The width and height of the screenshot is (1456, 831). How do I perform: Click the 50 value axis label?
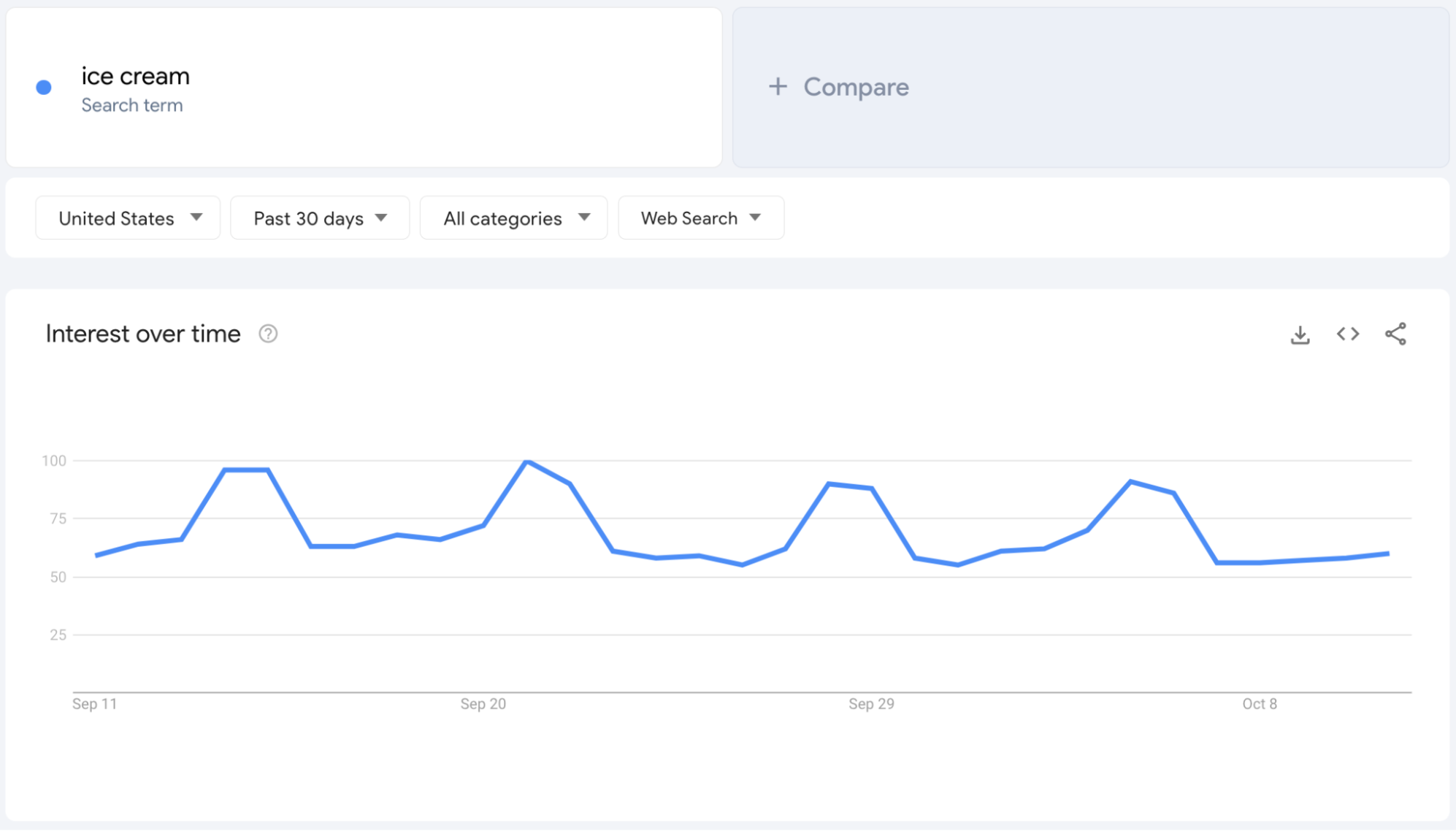tap(58, 577)
